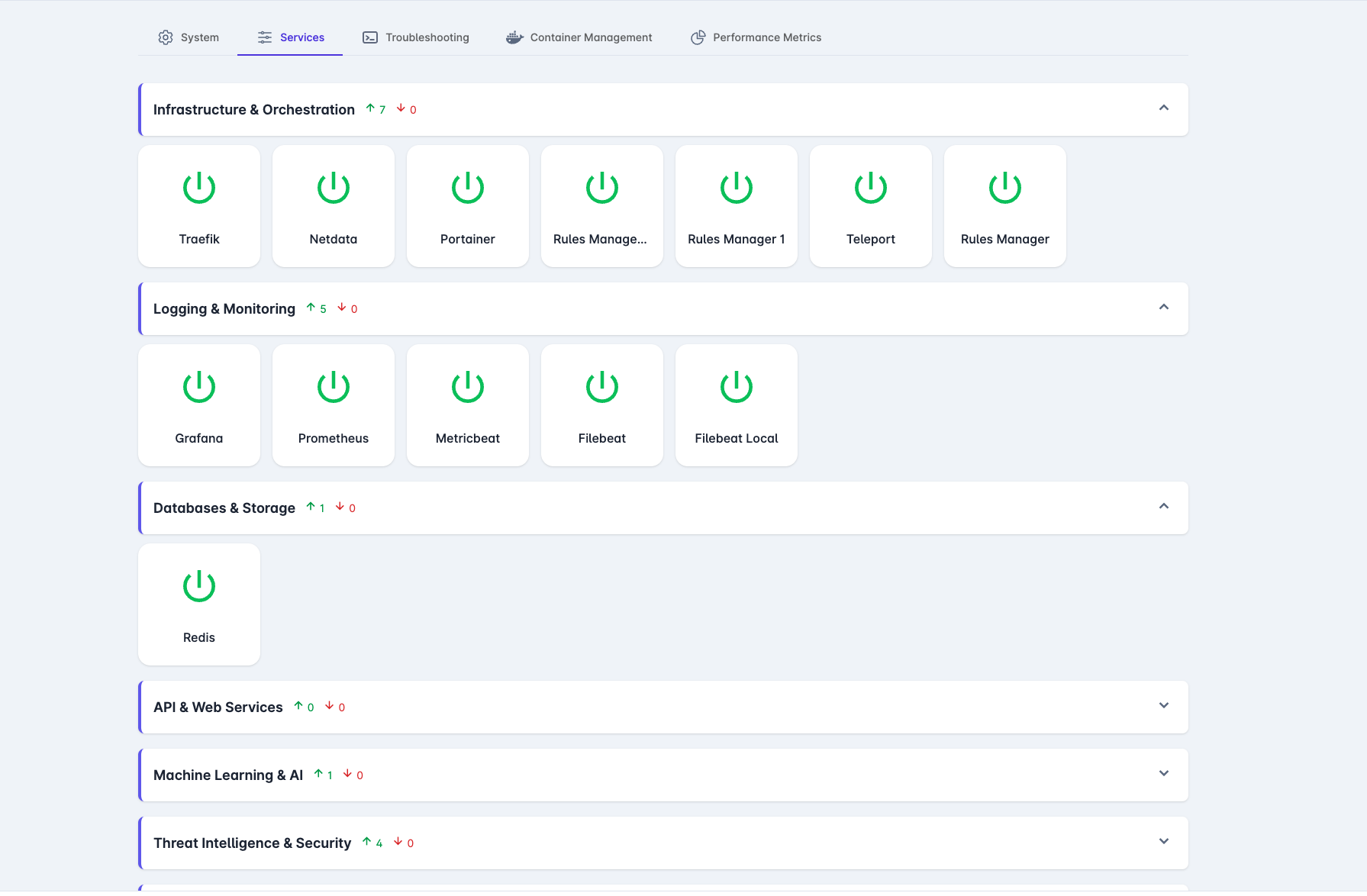
Task: Click the down count 0 in Databases header
Action: (x=352, y=508)
